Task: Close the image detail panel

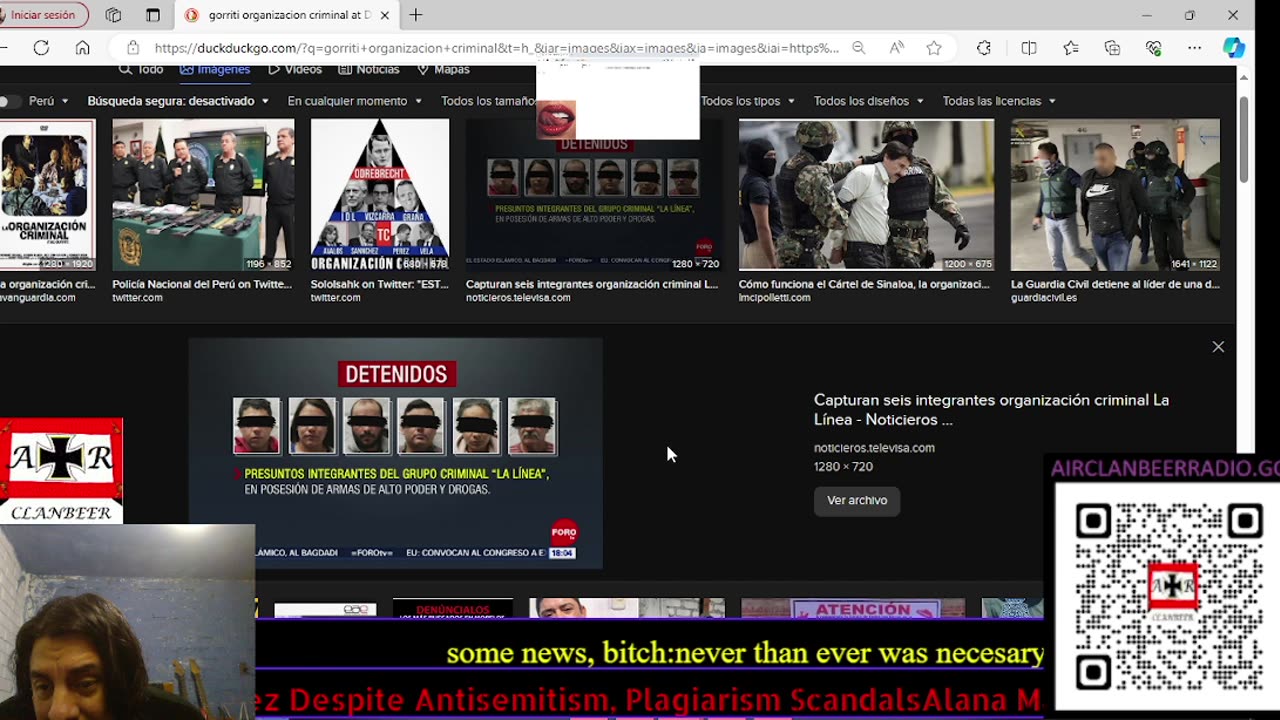Action: [x=1218, y=347]
